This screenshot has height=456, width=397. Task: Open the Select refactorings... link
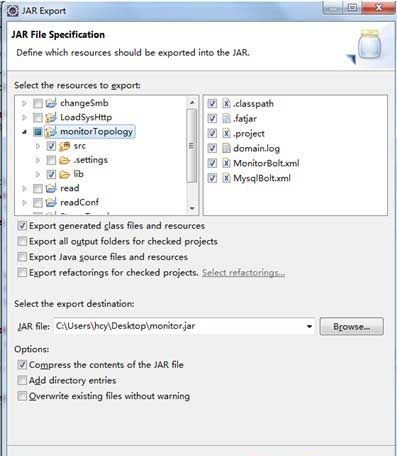[x=243, y=273]
